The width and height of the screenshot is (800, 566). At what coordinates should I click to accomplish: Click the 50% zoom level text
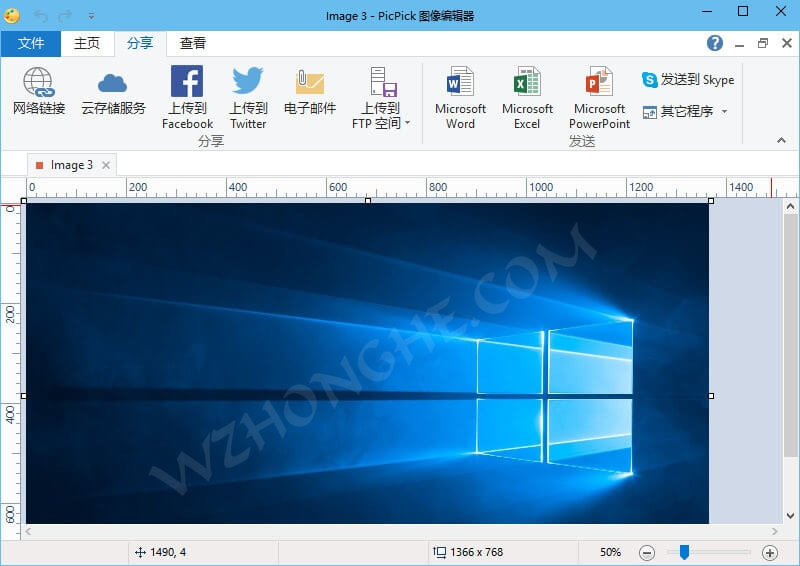(x=610, y=552)
